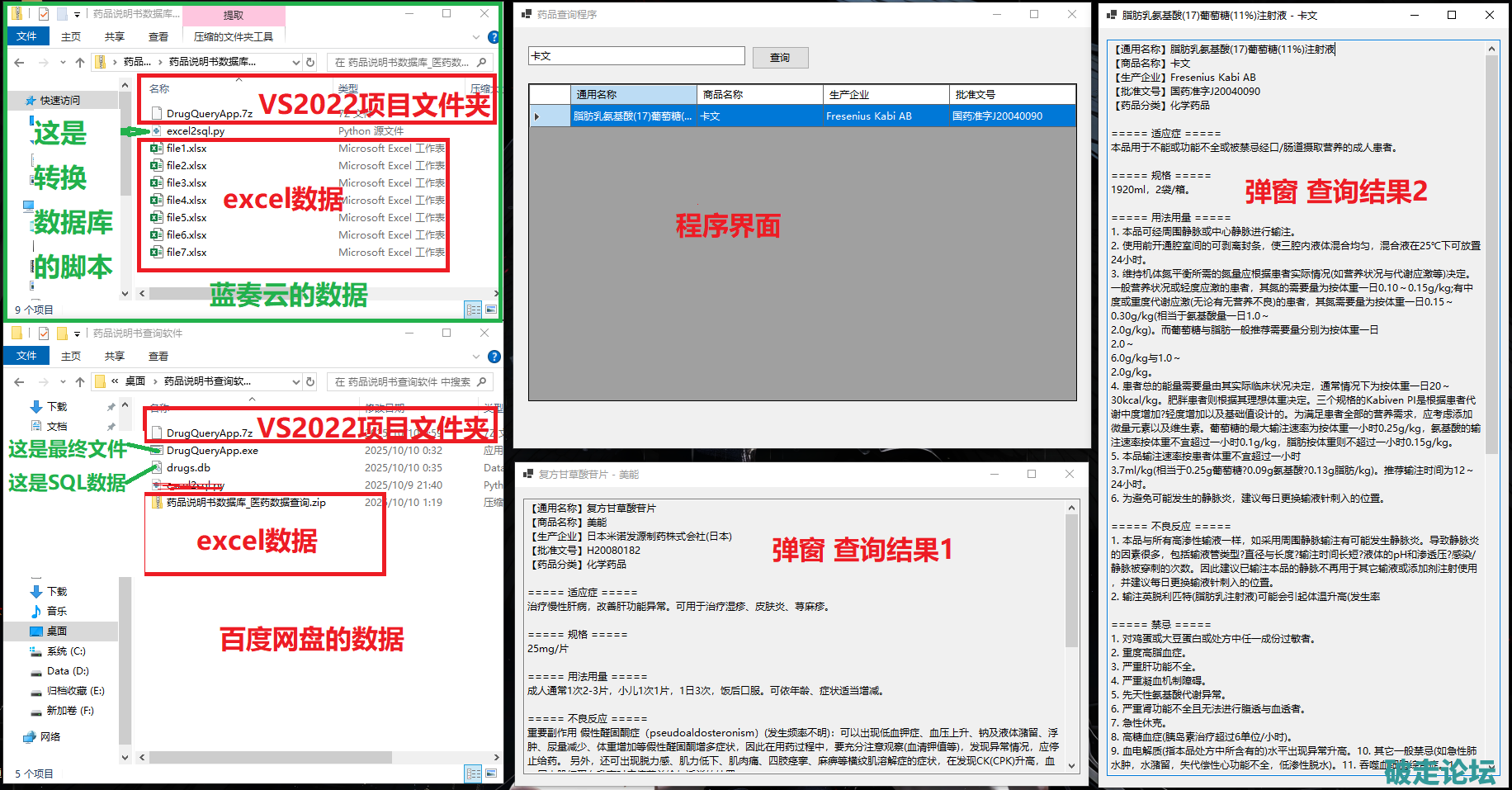Click help icon in 药品说明书查询软件 window
This screenshot has height=790, width=1512.
[x=494, y=357]
